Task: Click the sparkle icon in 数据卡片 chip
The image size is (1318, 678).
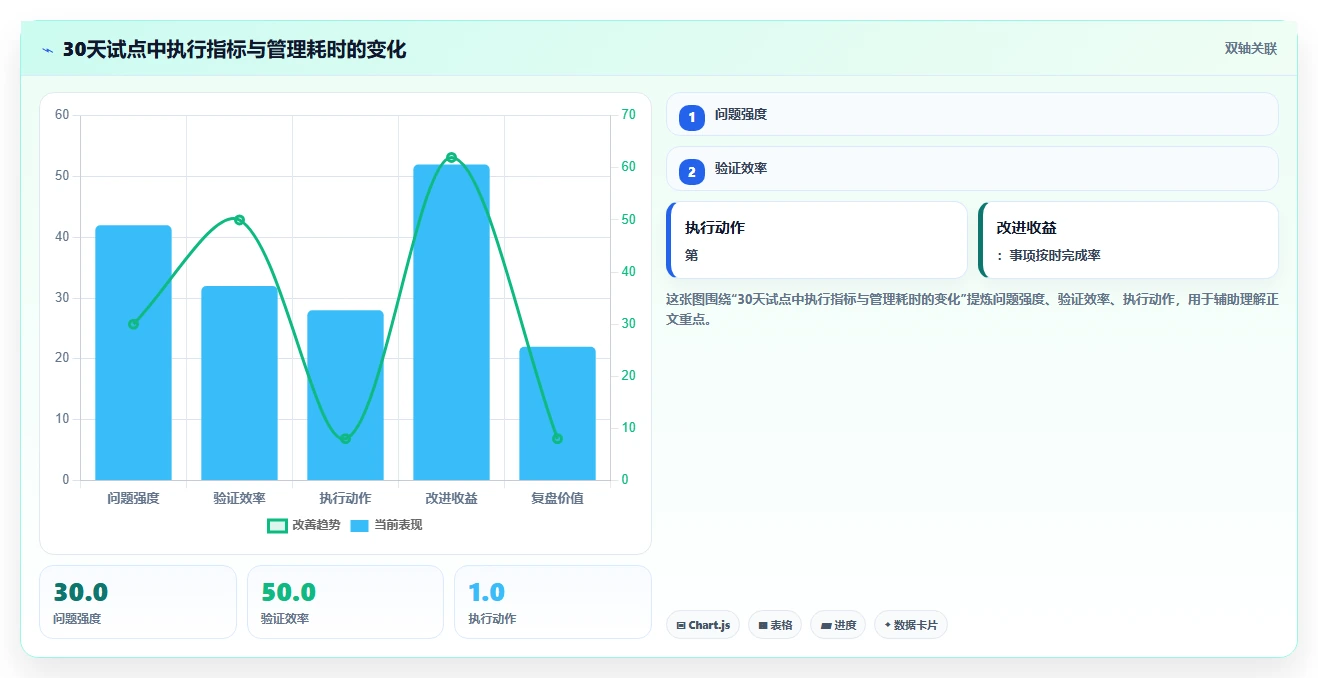Action: point(887,625)
